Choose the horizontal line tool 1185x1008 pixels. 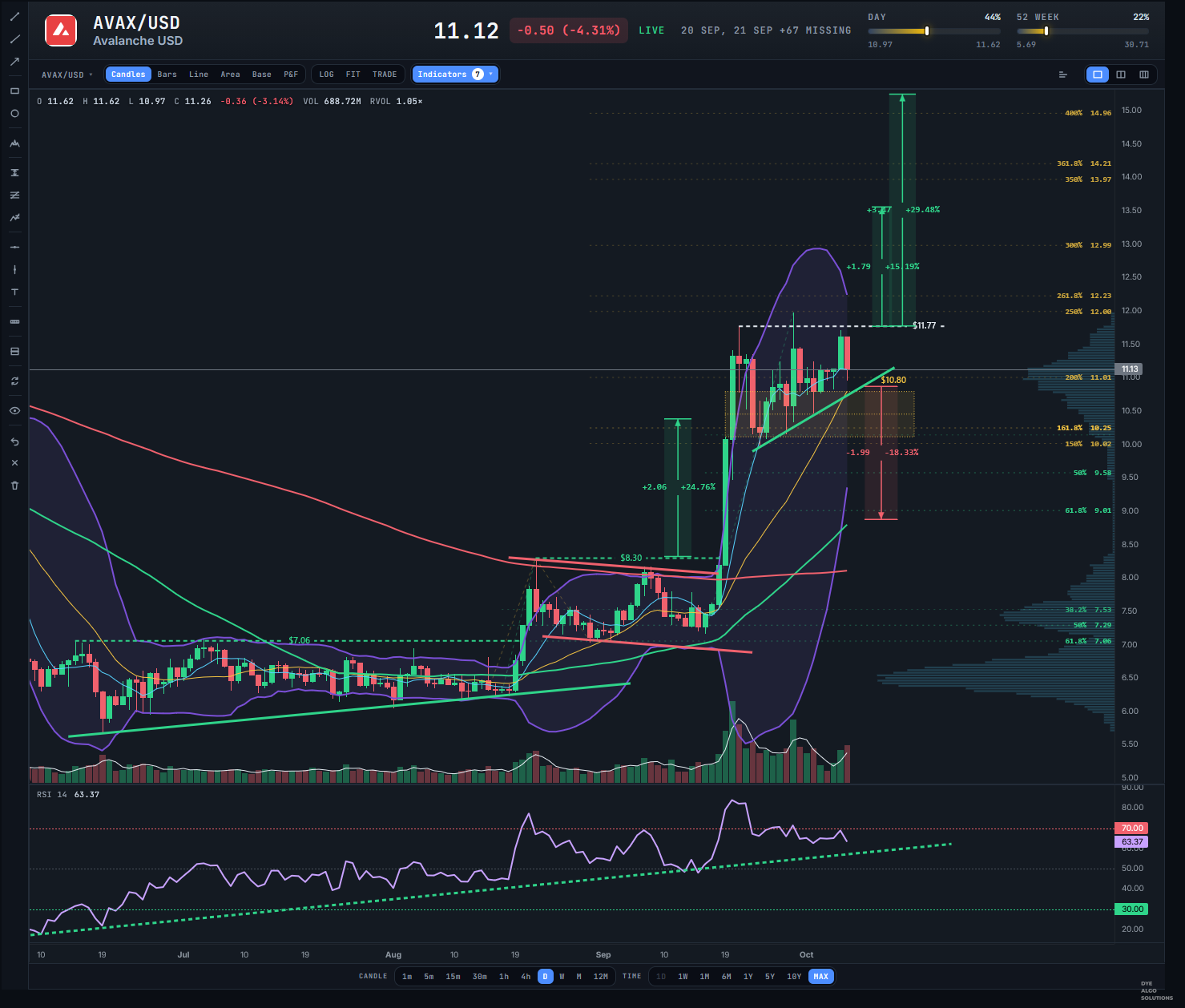click(14, 247)
